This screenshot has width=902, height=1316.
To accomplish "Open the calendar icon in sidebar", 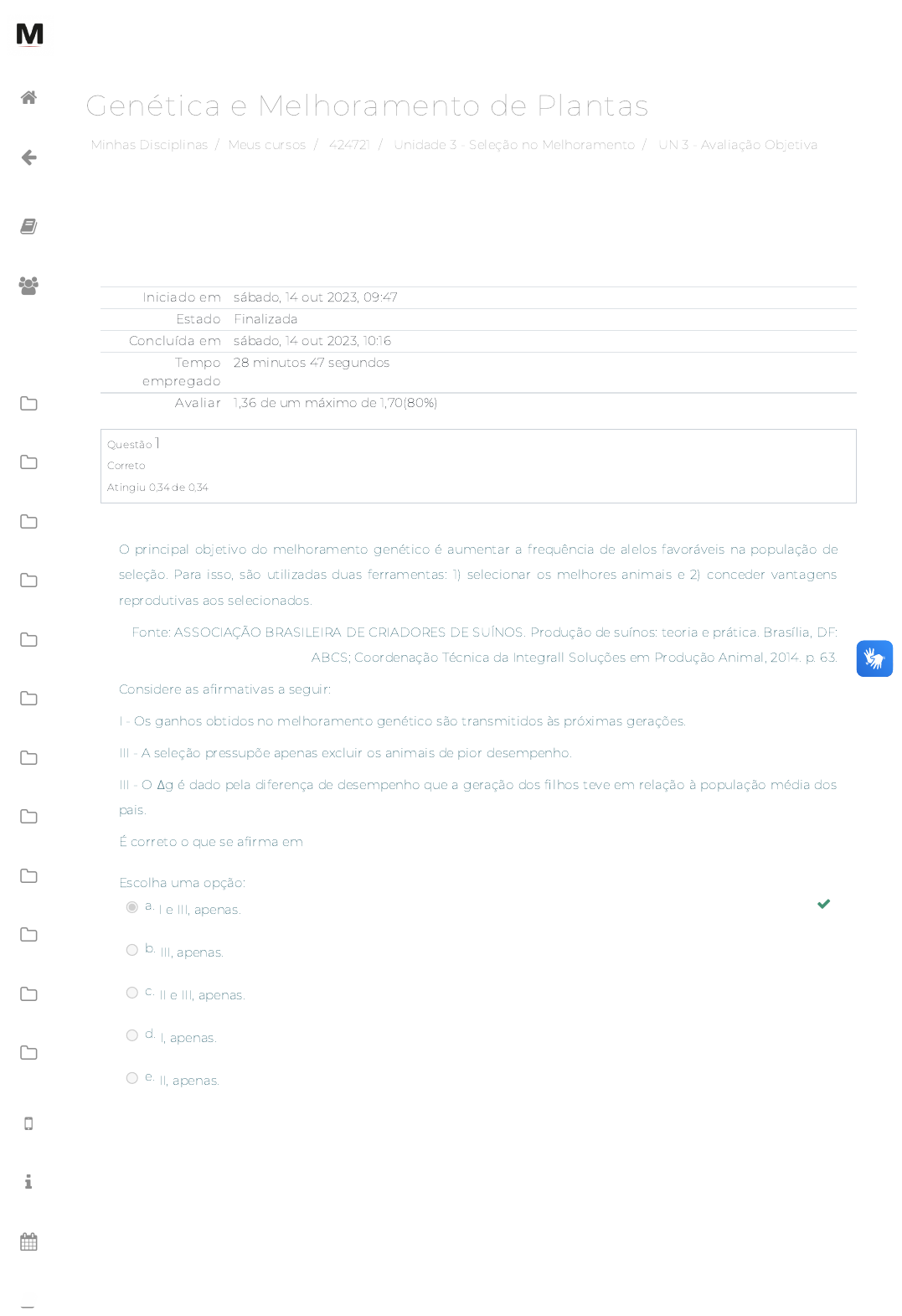I will point(28,1241).
